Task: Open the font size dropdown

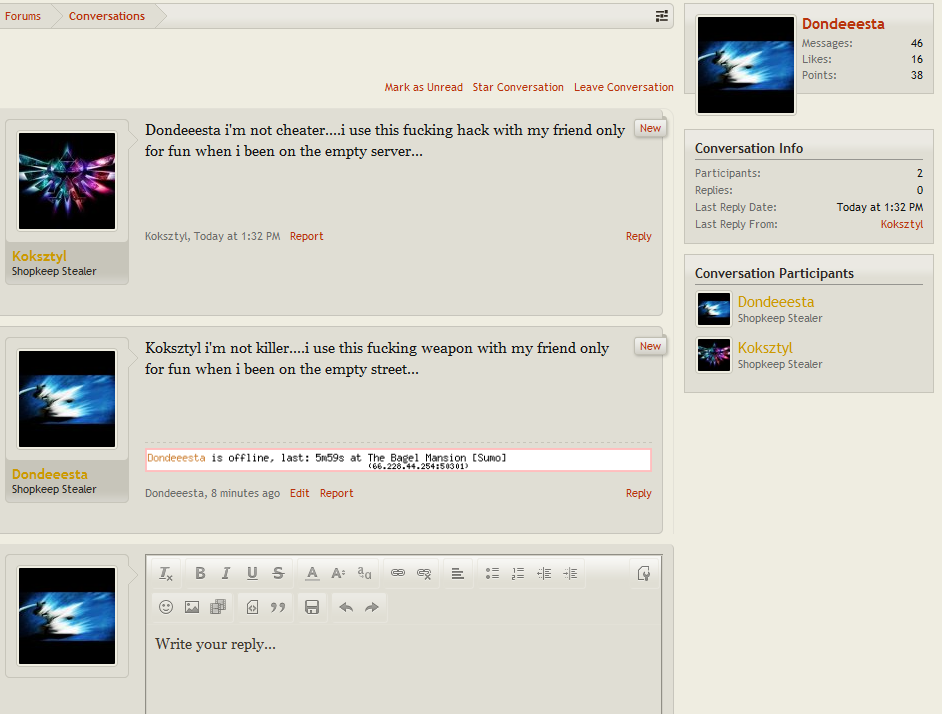Action: coord(338,573)
